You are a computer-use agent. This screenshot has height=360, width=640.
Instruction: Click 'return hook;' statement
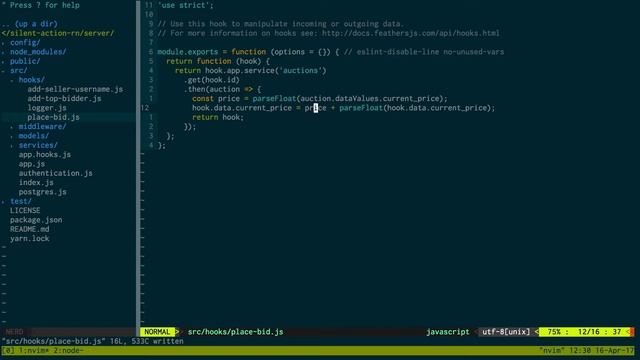click(218, 117)
